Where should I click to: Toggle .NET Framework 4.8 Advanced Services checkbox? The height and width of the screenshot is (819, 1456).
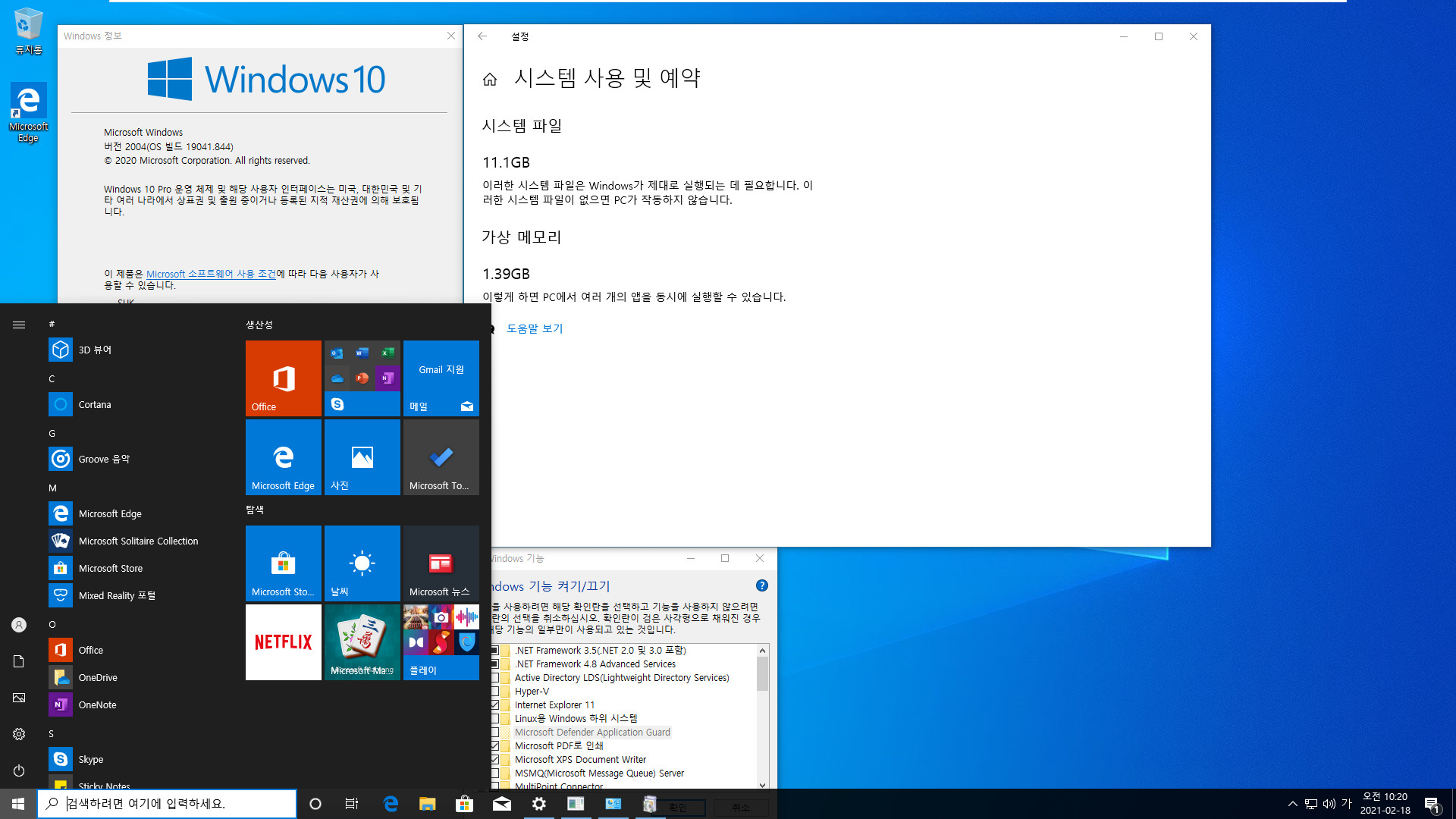pos(494,664)
